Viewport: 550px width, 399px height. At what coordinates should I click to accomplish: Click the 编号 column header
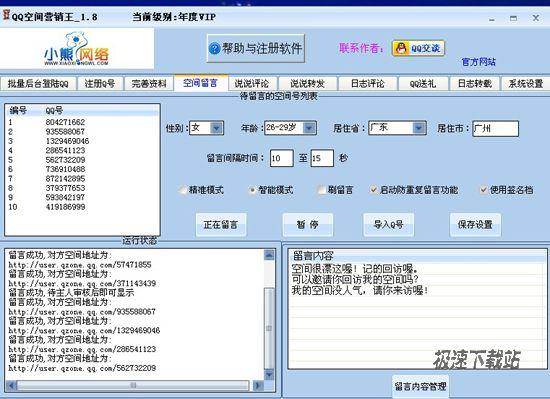point(18,110)
